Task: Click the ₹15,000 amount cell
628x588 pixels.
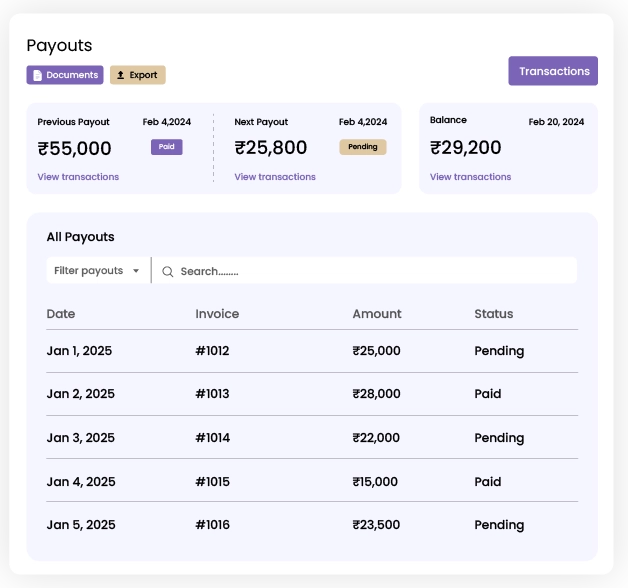Action: [x=375, y=481]
